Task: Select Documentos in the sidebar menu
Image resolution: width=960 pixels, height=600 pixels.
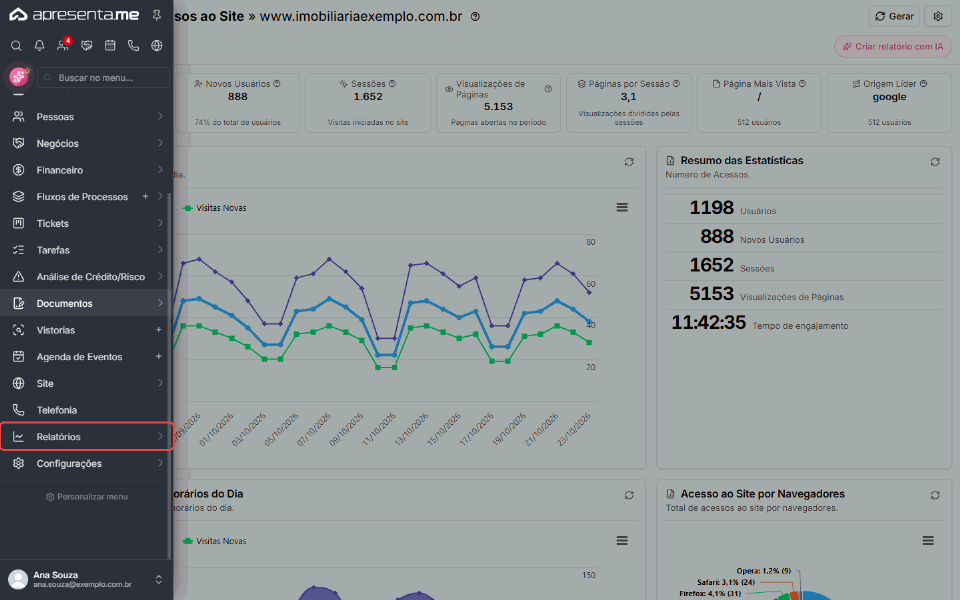Action: coord(84,303)
